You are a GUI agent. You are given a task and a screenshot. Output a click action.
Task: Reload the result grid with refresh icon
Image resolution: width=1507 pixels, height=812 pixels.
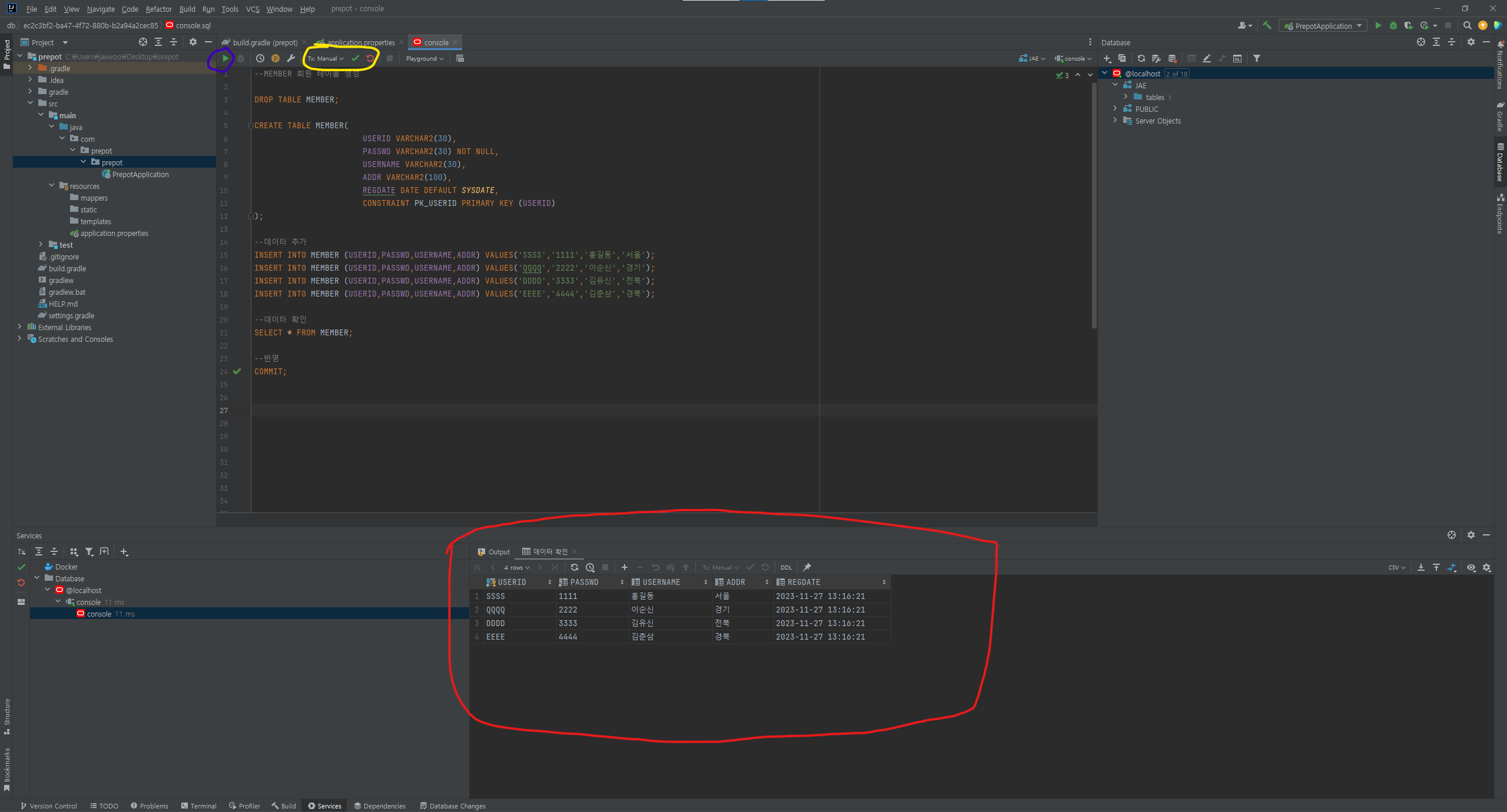click(575, 567)
